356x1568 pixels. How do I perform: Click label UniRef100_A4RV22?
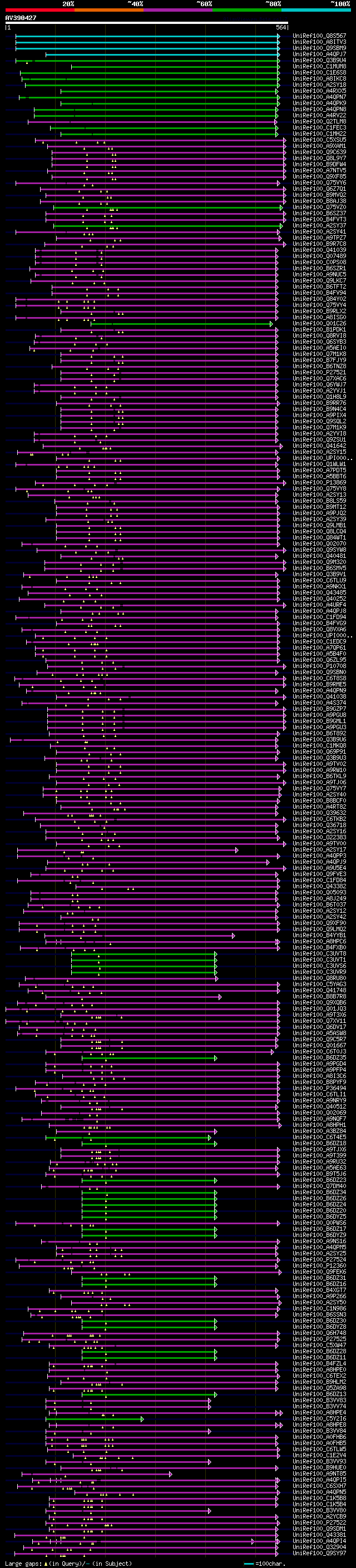[319, 116]
